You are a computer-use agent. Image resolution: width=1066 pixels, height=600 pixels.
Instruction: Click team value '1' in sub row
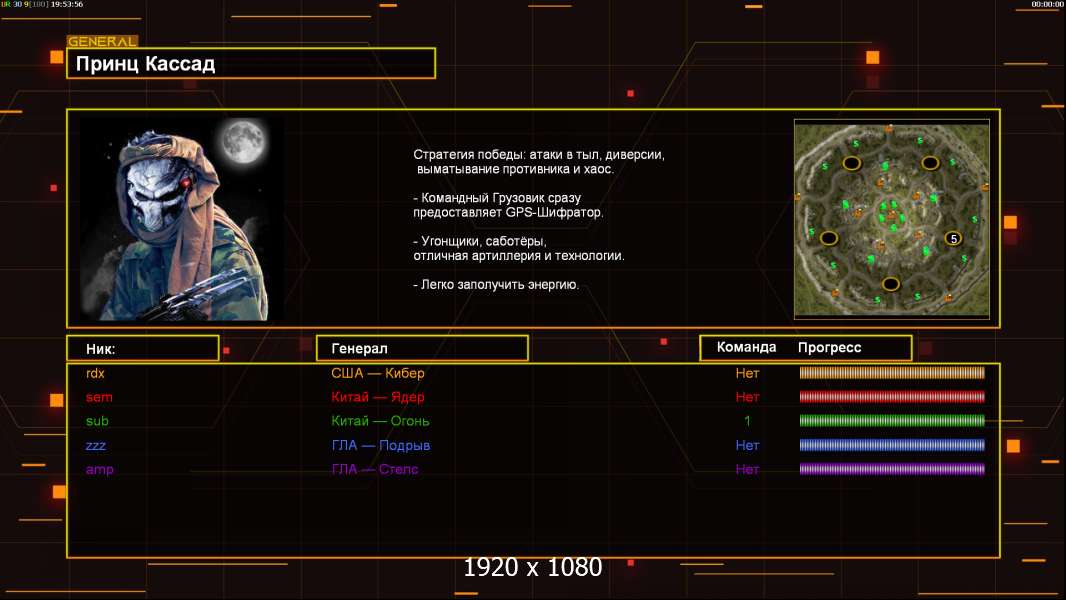[747, 421]
